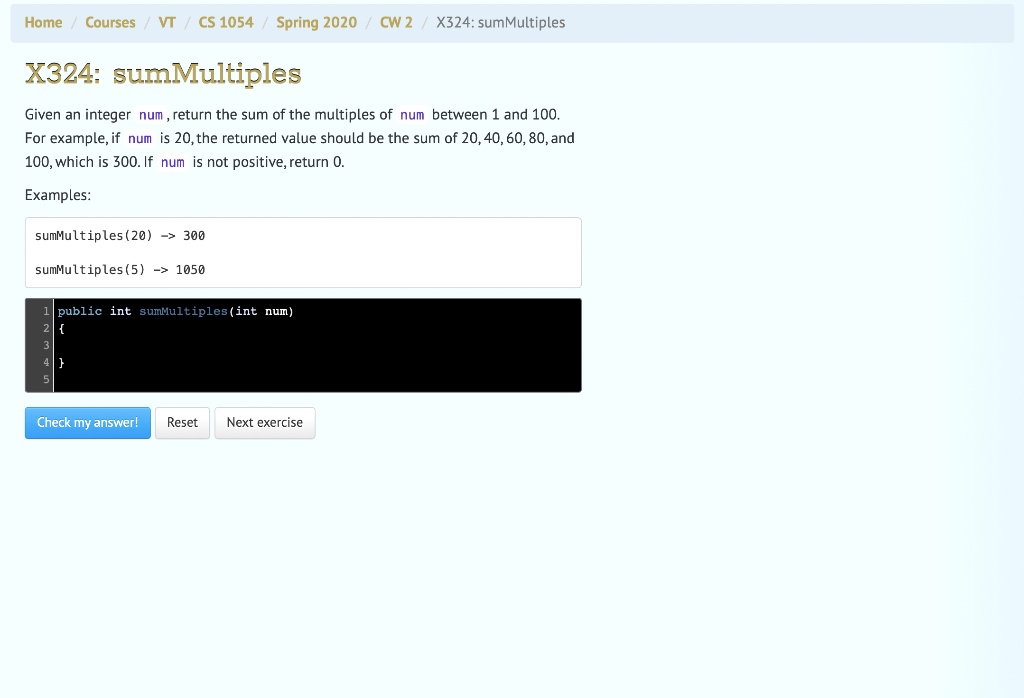1024x698 pixels.
Task: Click the 'Examples:' label
Action: click(58, 195)
